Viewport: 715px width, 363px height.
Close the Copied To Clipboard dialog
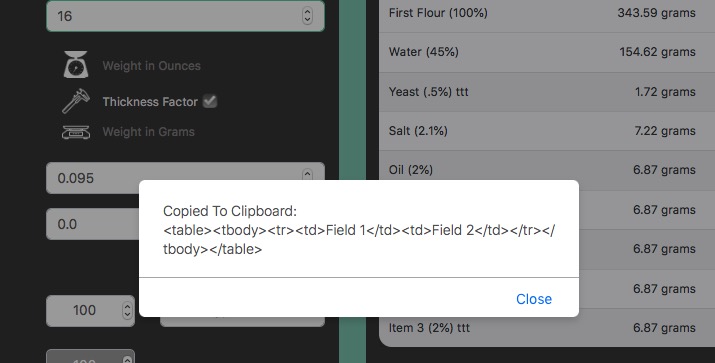tap(534, 299)
